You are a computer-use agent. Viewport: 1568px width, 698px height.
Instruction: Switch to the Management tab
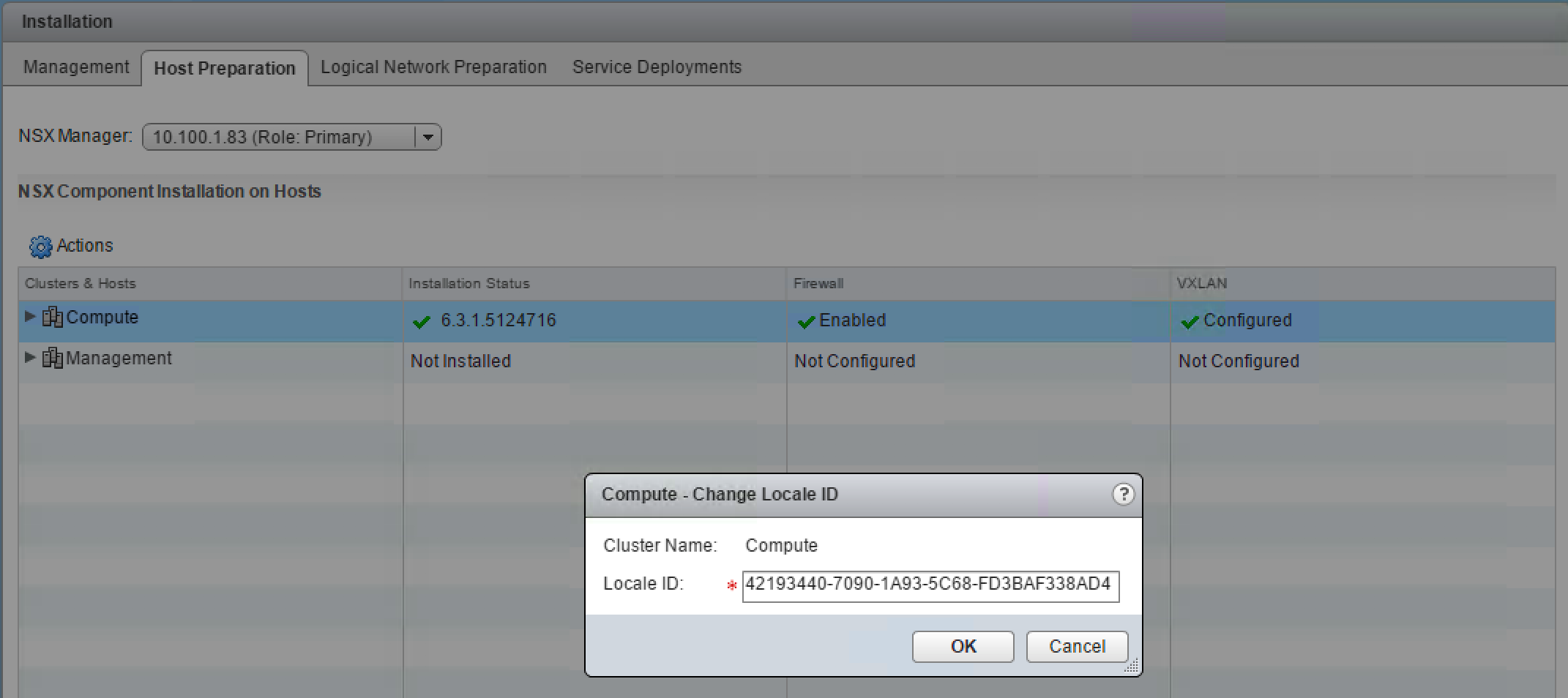coord(76,67)
